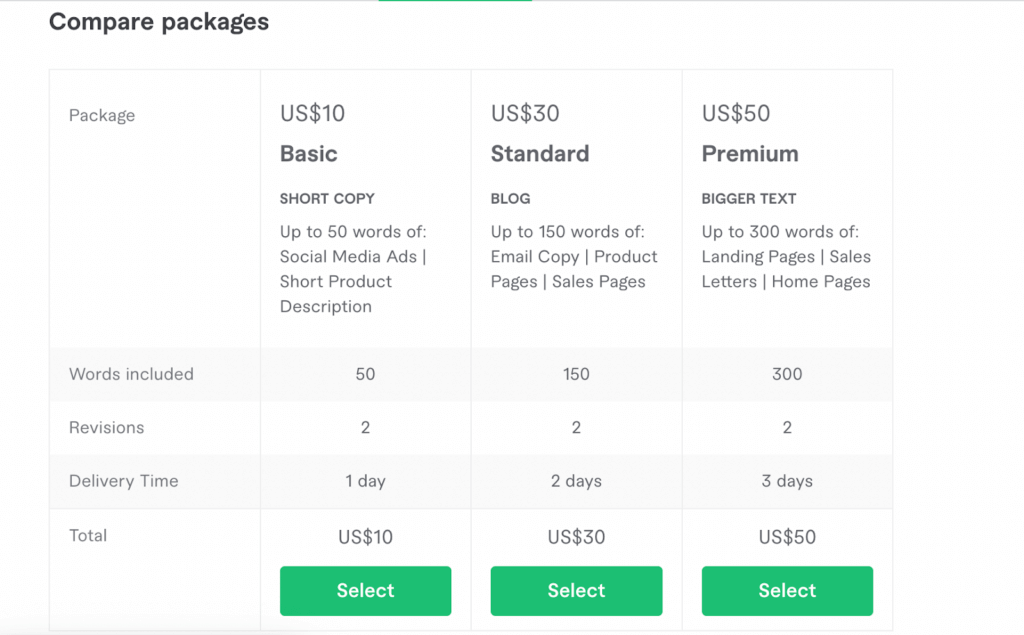Select the Standard package button

coord(576,591)
